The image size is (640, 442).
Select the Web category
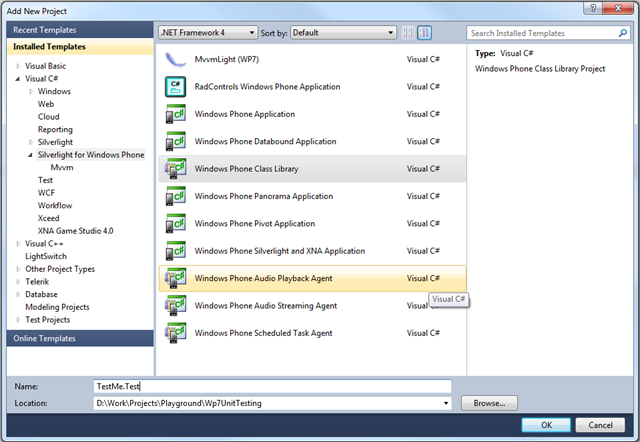(x=46, y=104)
